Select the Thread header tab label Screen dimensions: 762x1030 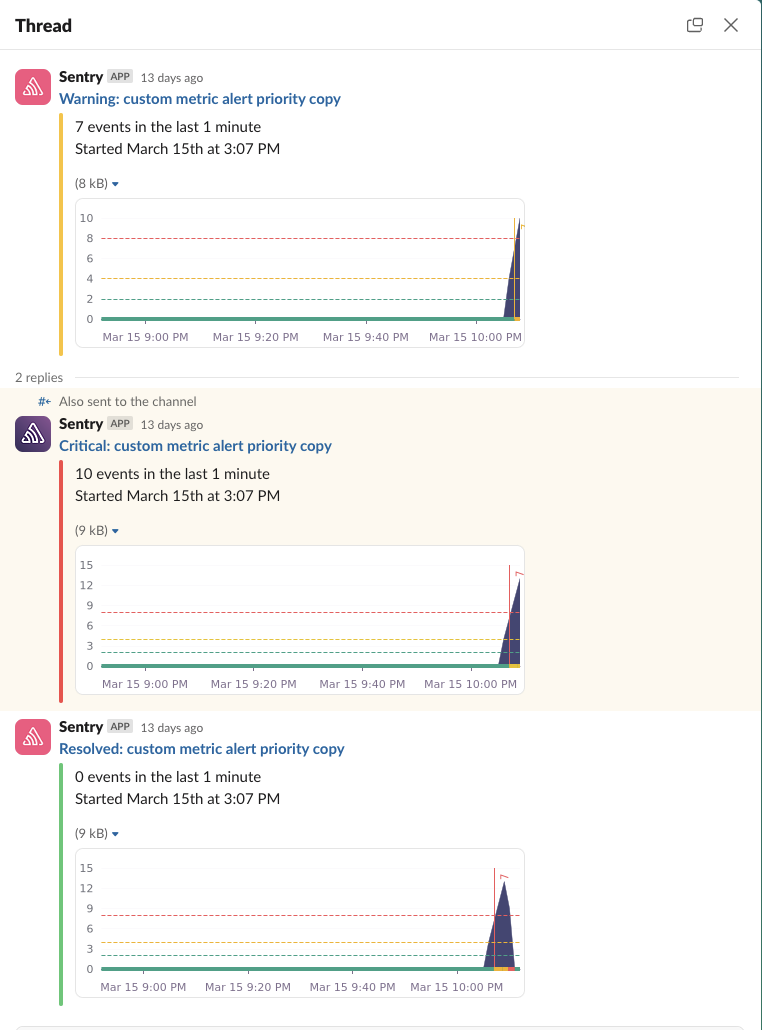tap(43, 25)
